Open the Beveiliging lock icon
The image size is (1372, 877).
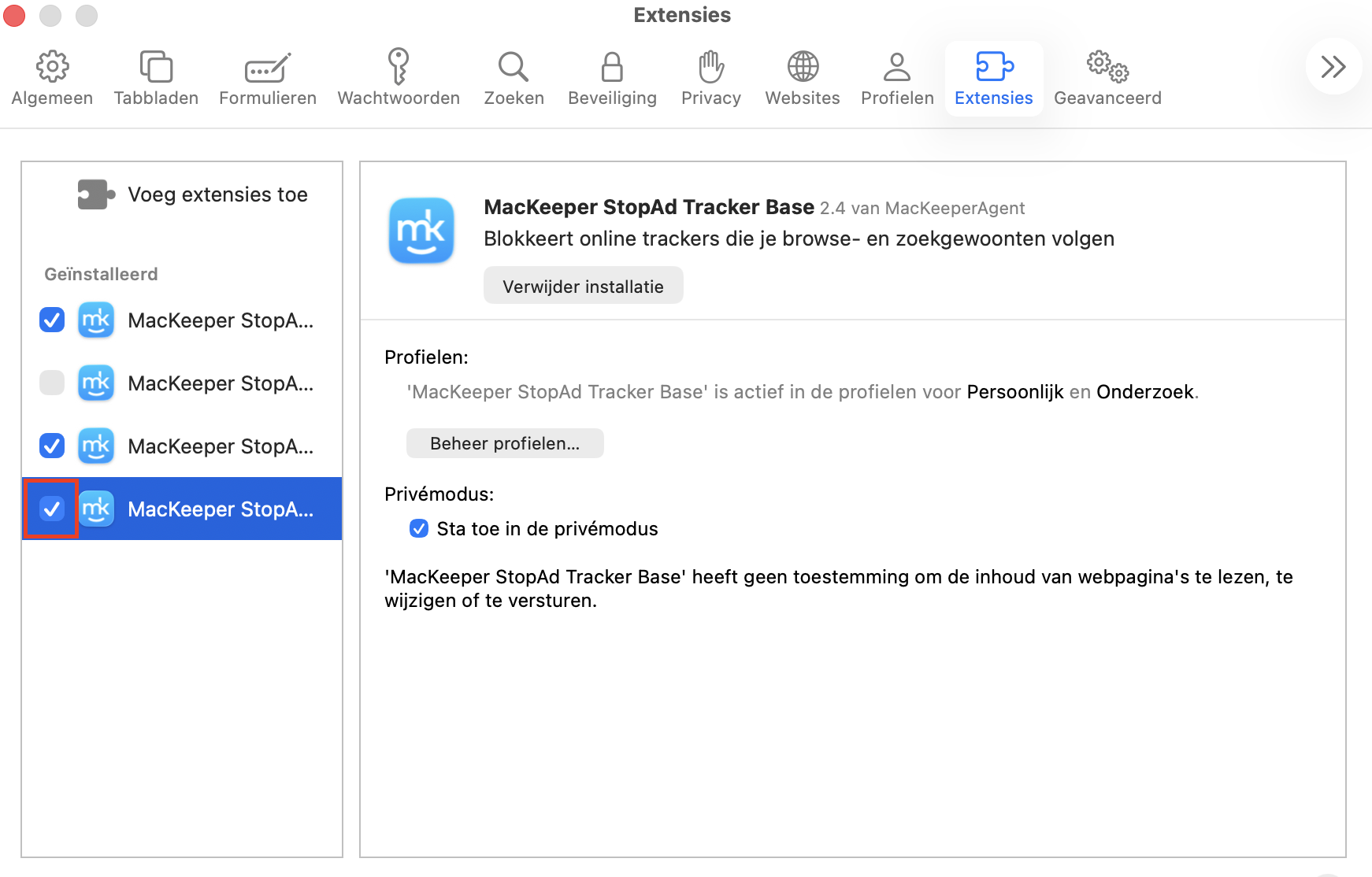[x=612, y=67]
